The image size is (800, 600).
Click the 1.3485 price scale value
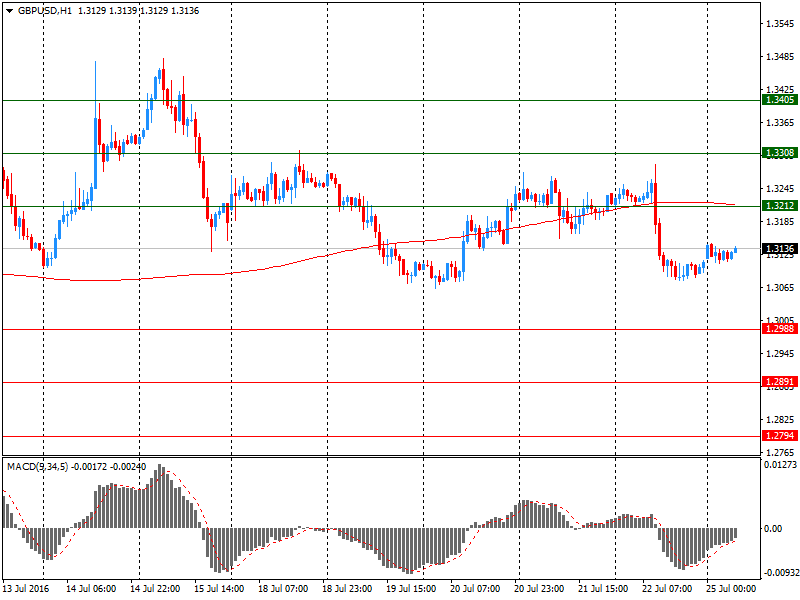(780, 57)
